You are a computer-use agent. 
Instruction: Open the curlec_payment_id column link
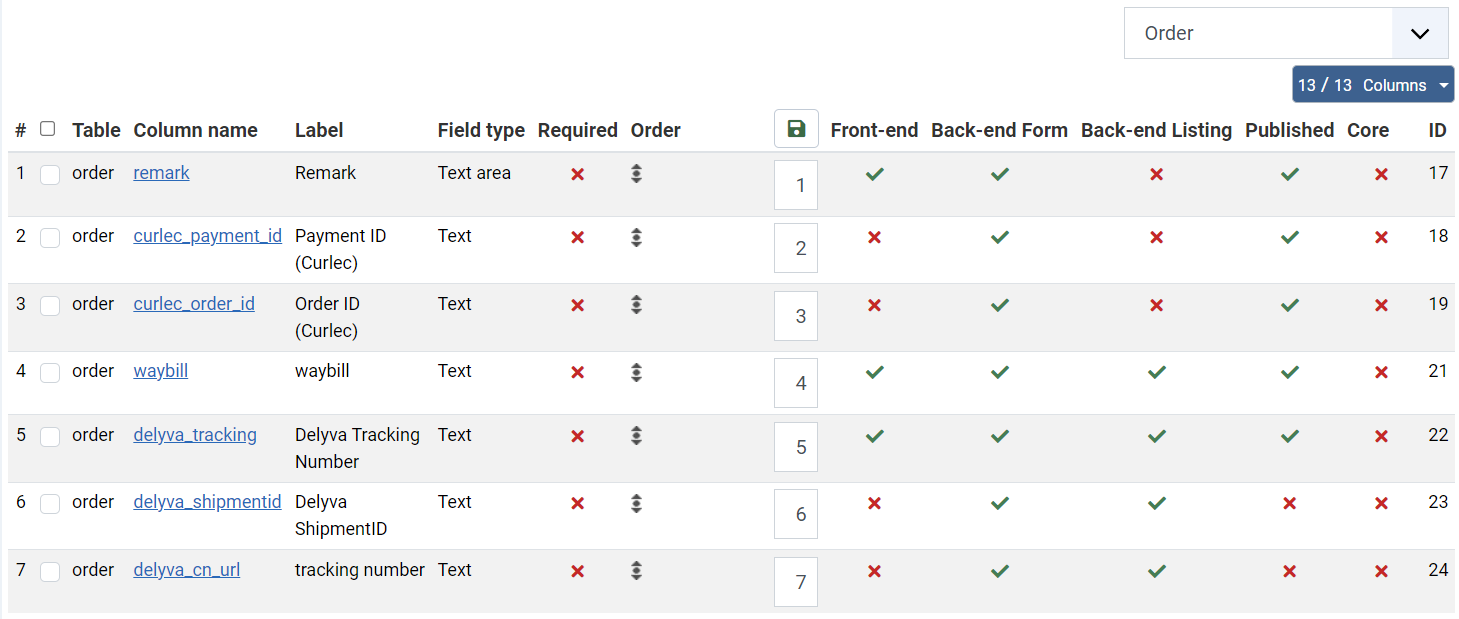point(207,236)
